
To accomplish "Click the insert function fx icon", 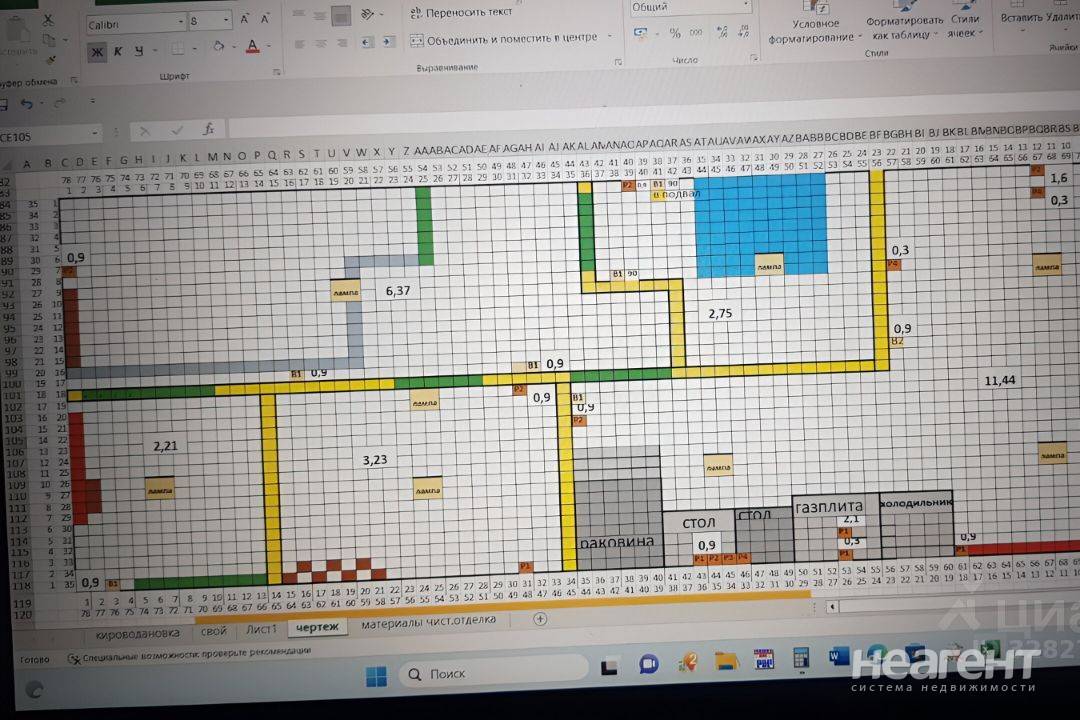I will tap(208, 129).
